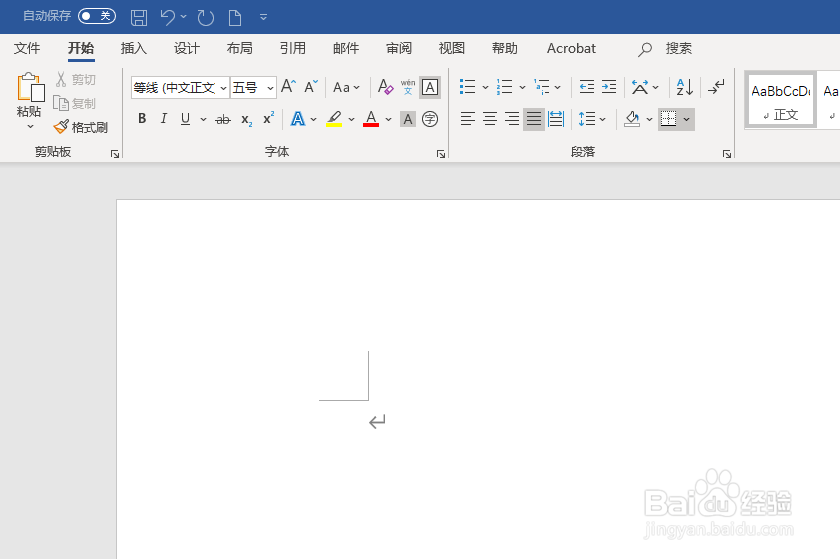Click the align right icon
The height and width of the screenshot is (559, 840).
tap(512, 118)
